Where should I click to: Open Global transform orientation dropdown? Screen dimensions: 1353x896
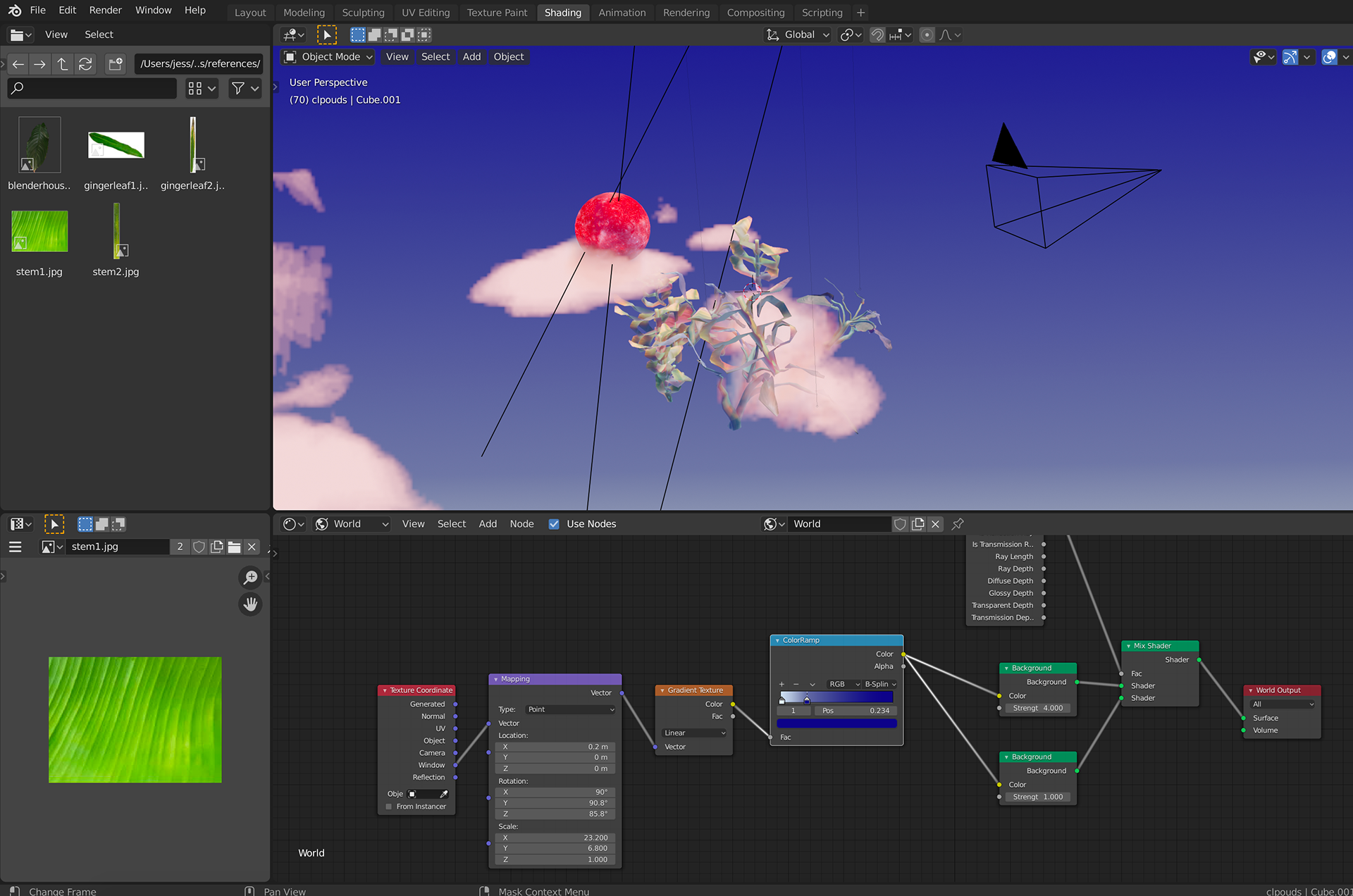(x=799, y=35)
